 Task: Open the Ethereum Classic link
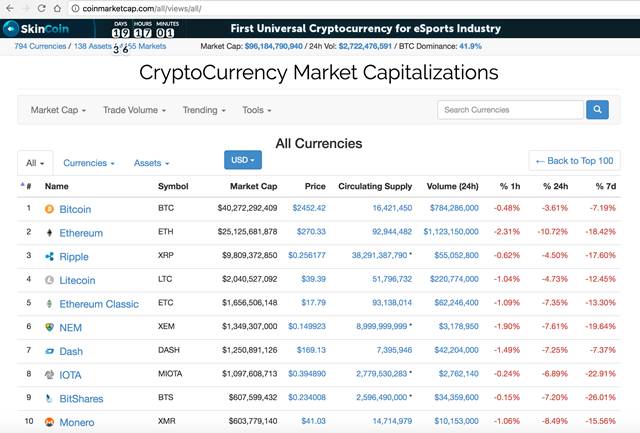pyautogui.click(x=99, y=304)
